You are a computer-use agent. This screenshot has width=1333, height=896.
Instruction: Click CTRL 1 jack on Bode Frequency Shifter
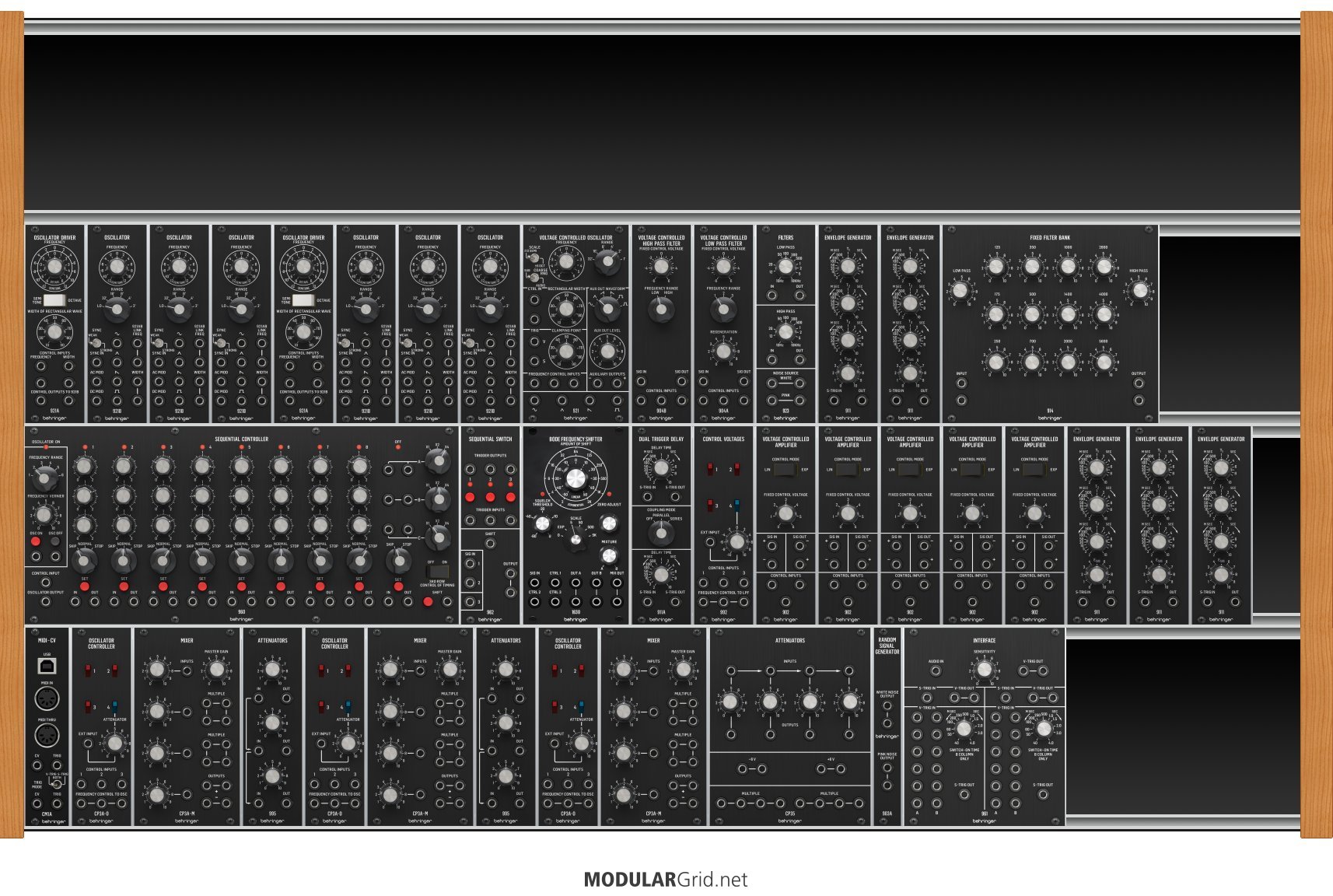[x=555, y=582]
